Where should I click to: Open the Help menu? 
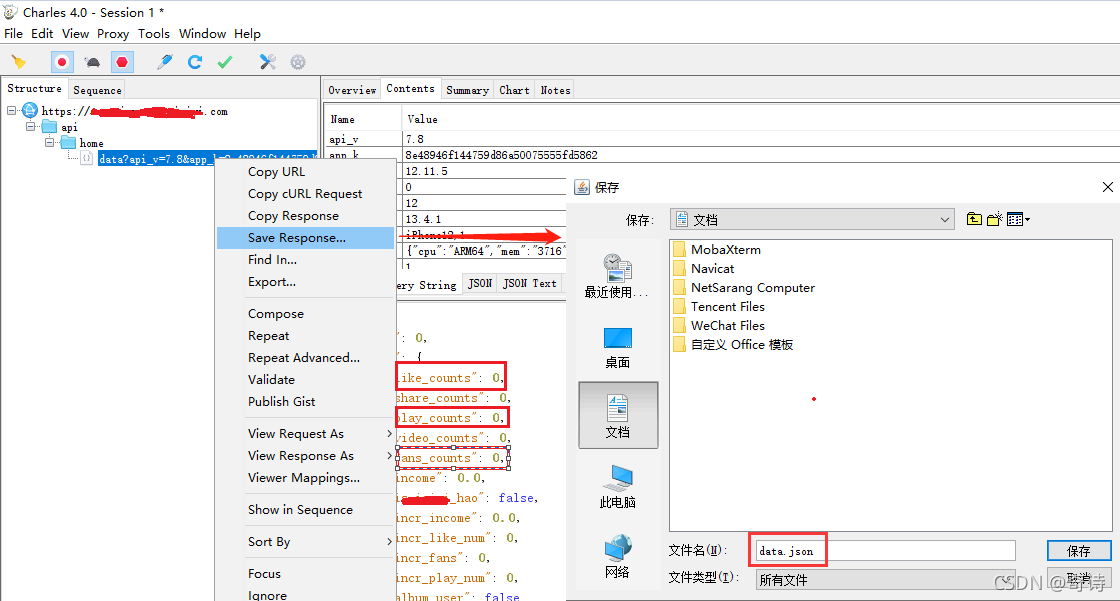[247, 34]
